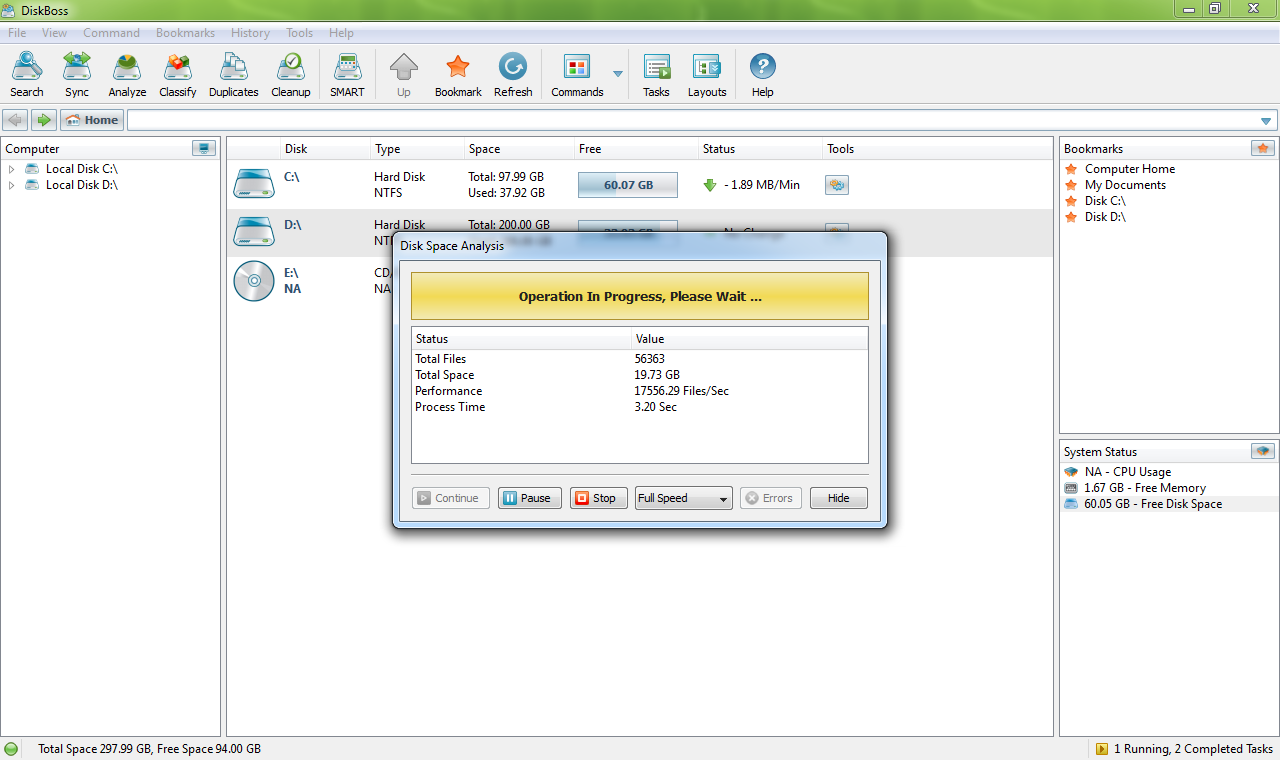Click the 60.07 GB free space bar
This screenshot has width=1280, height=760.
pos(628,185)
